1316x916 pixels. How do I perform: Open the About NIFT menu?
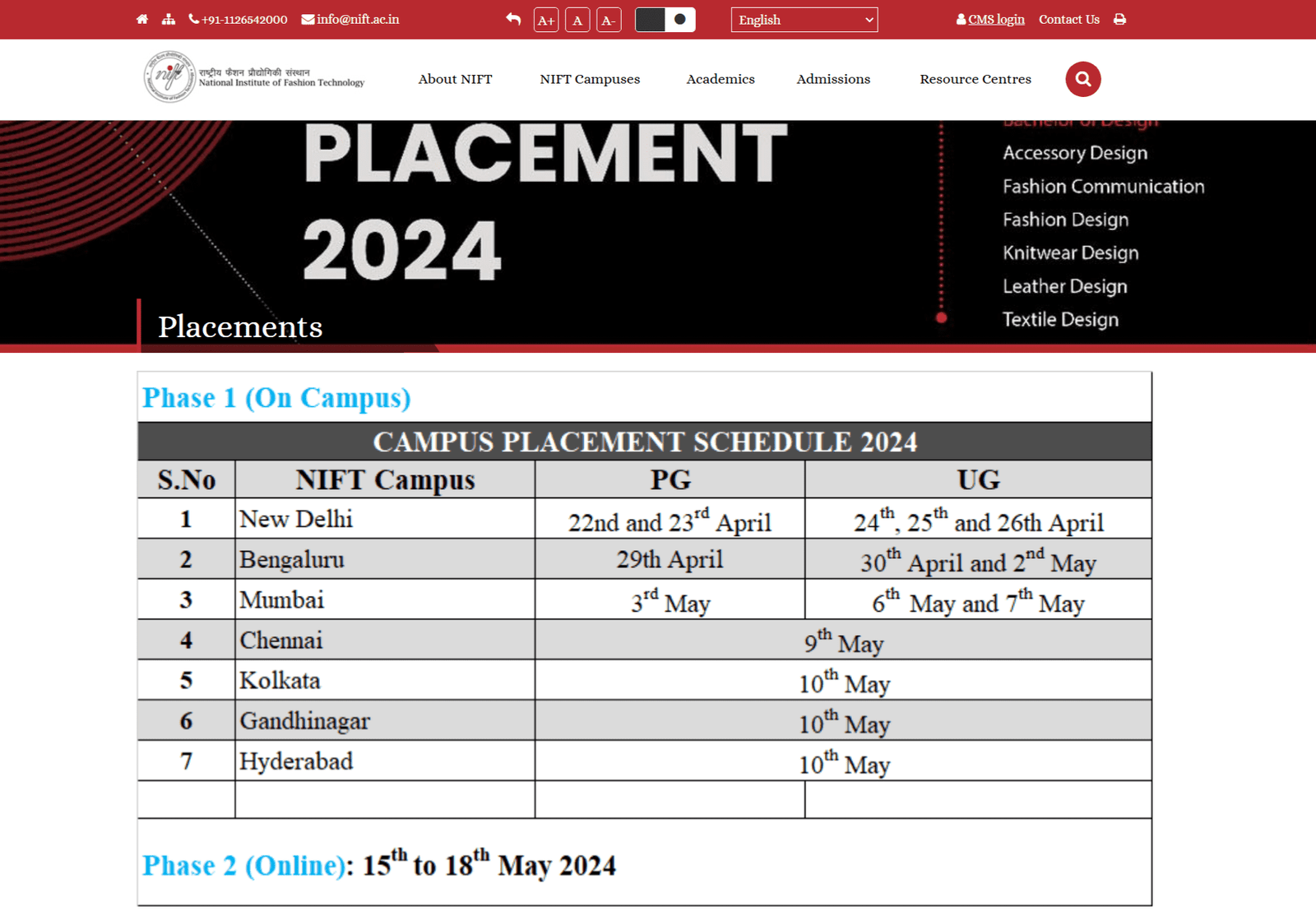point(455,79)
